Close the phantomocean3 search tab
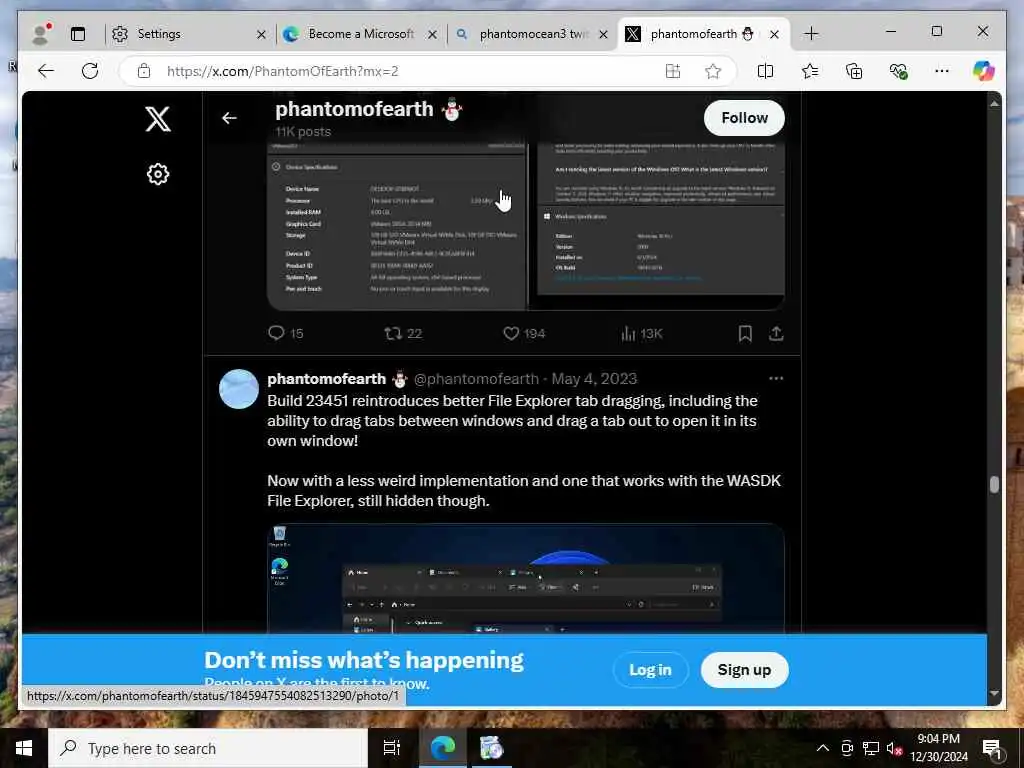Screen dimensions: 1024x768 (604, 35)
